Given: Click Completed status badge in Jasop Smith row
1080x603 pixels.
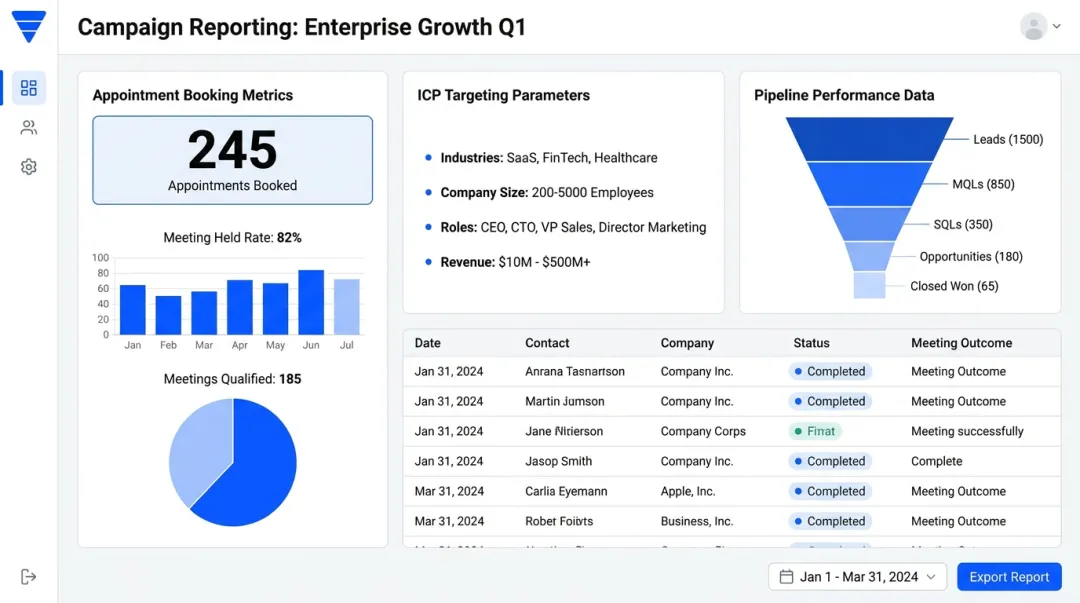Looking at the screenshot, I should pos(830,461).
